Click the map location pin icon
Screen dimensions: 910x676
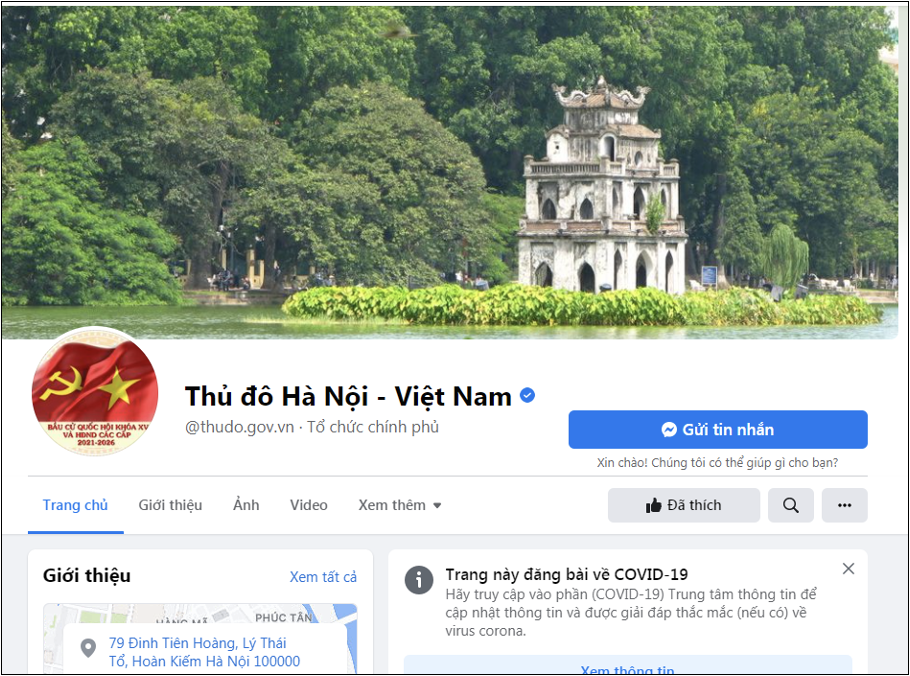coord(88,648)
